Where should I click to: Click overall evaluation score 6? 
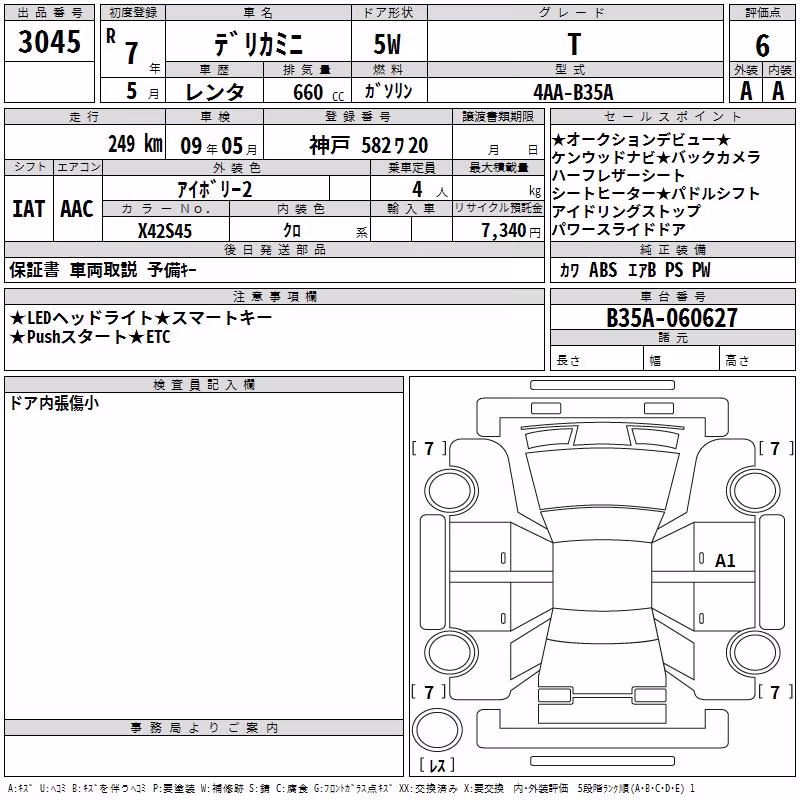click(762, 46)
